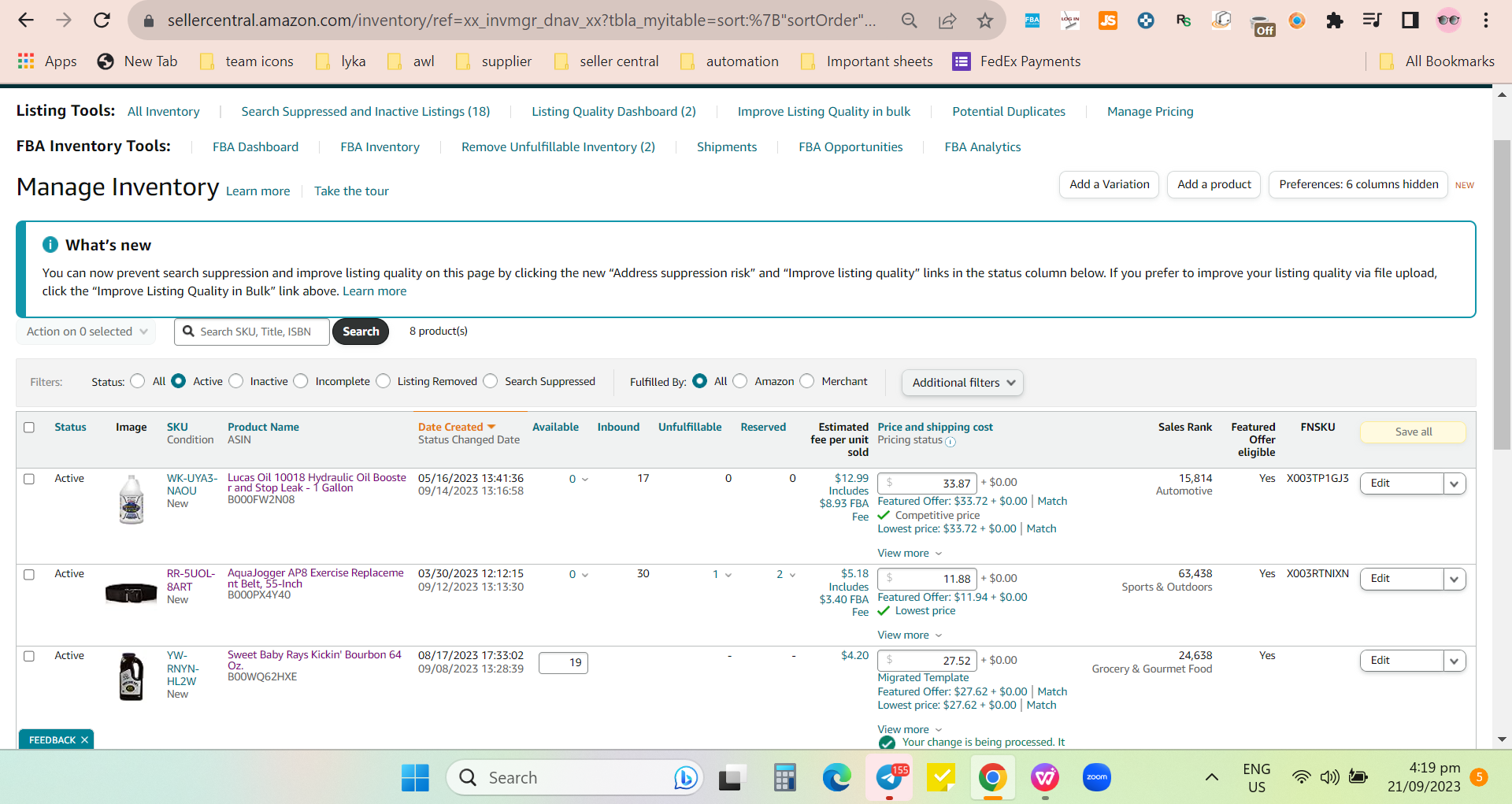The image size is (1512, 804).
Task: Expand 'View more' under Lucas Oil pricing
Action: tap(910, 554)
